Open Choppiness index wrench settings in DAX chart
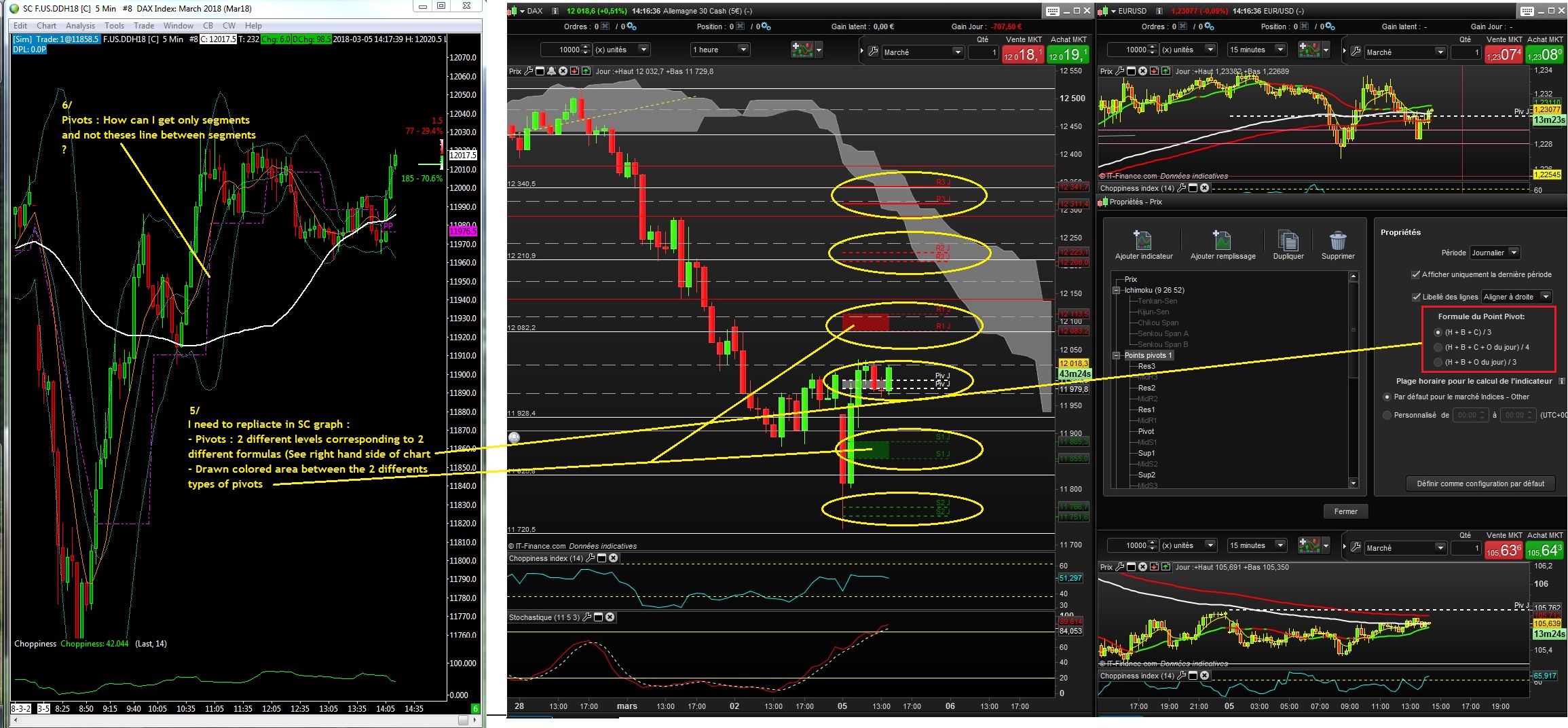1568x728 pixels. click(591, 558)
